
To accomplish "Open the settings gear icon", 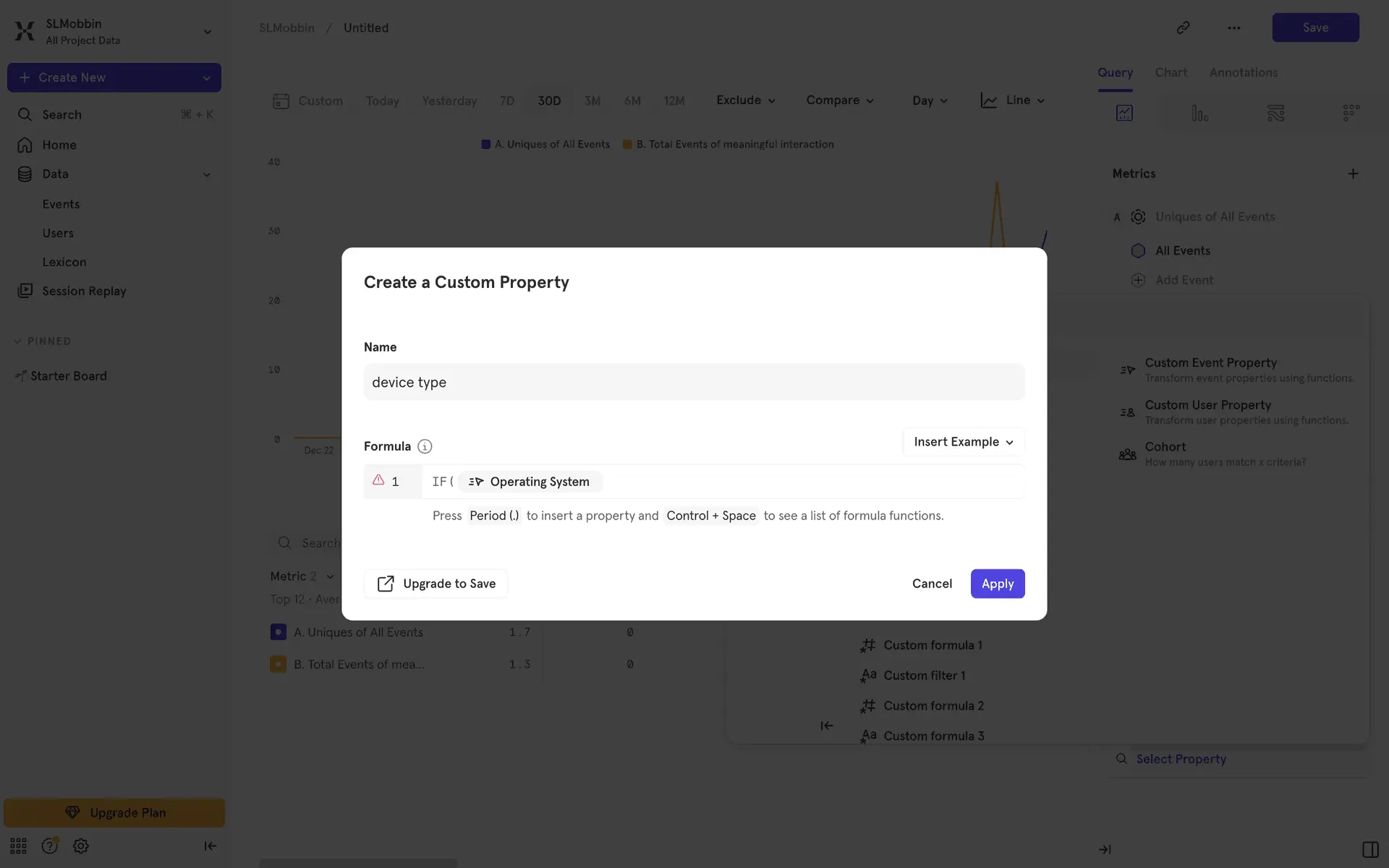I will (x=81, y=846).
